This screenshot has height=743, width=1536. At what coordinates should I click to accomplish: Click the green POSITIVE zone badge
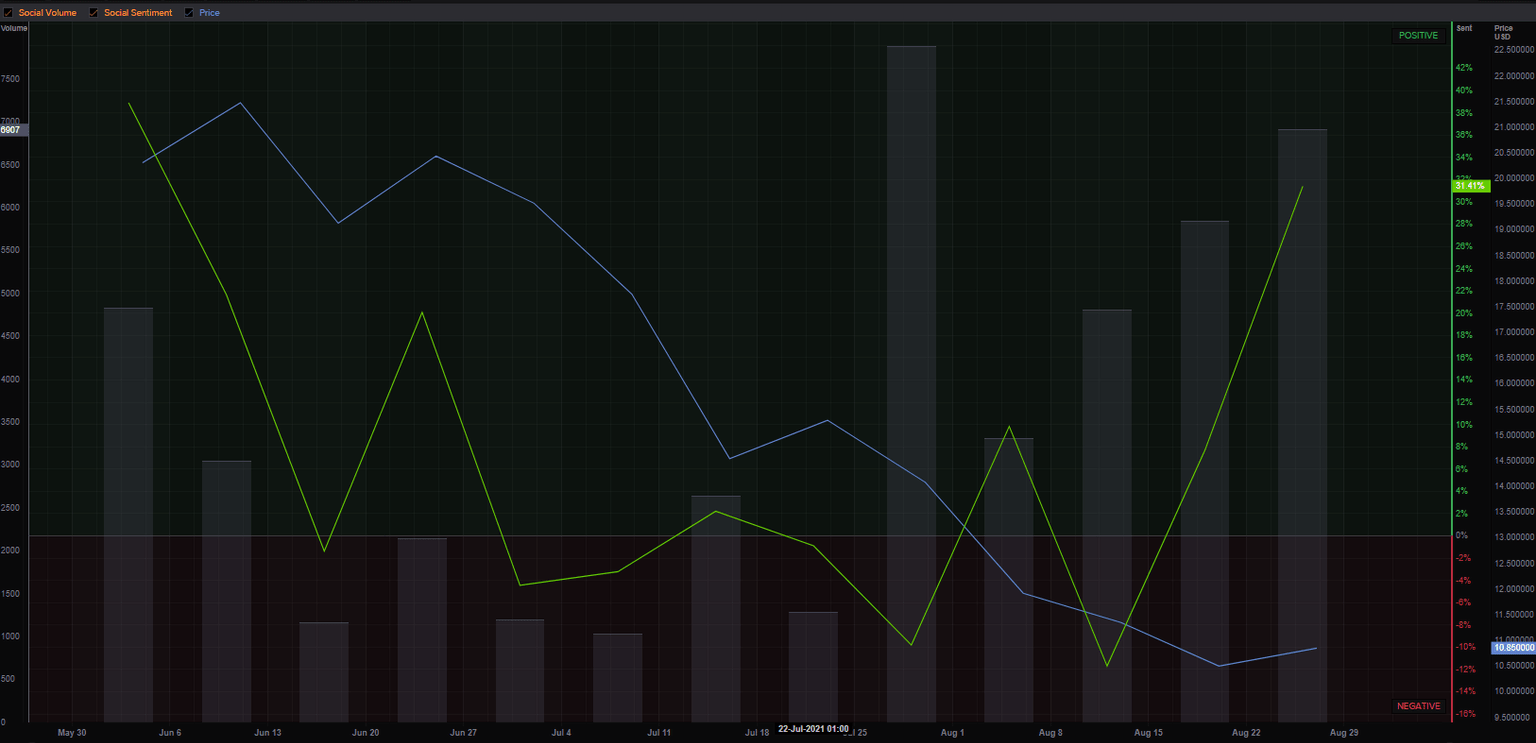1418,36
